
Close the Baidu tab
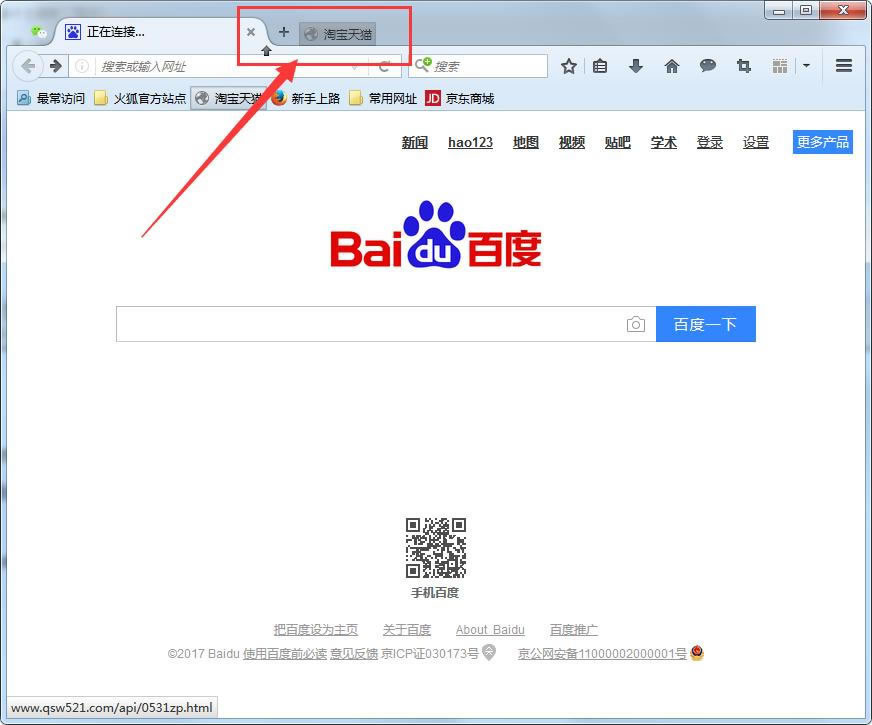tap(251, 32)
